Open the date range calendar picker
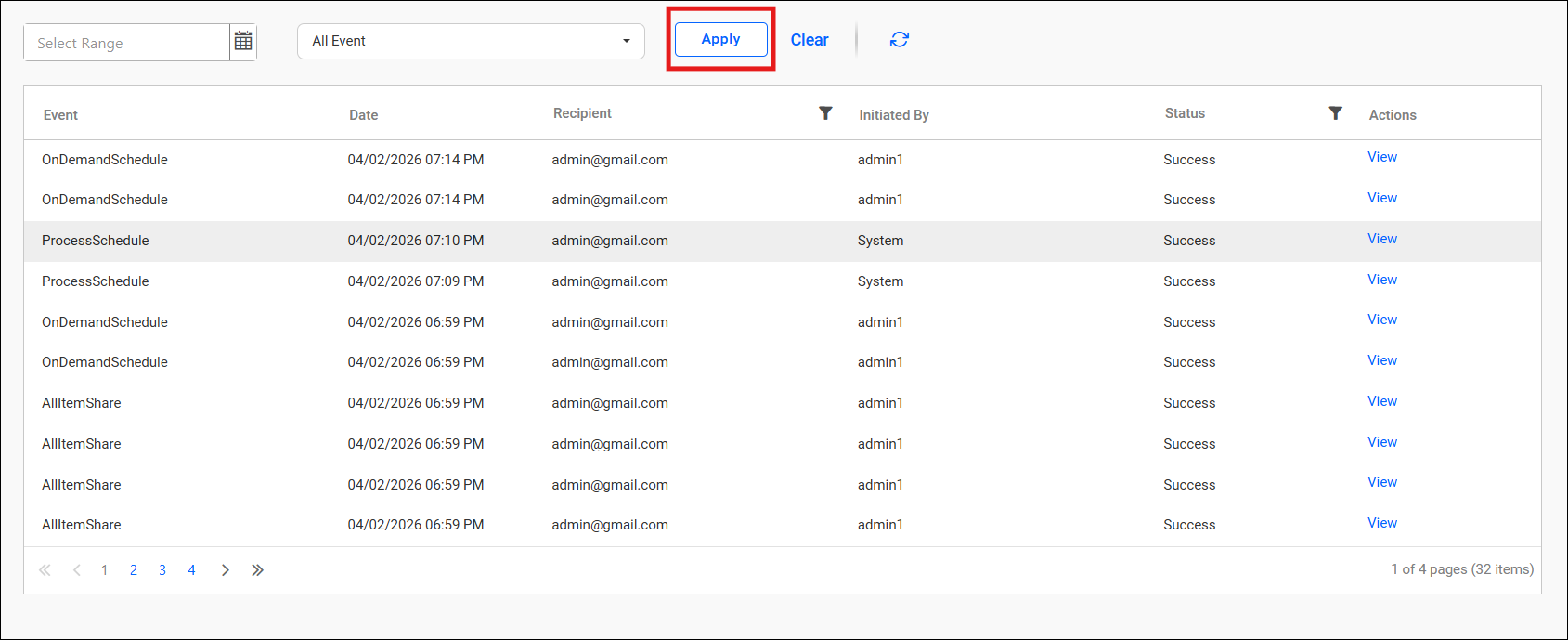The width and height of the screenshot is (1568, 640). point(243,42)
